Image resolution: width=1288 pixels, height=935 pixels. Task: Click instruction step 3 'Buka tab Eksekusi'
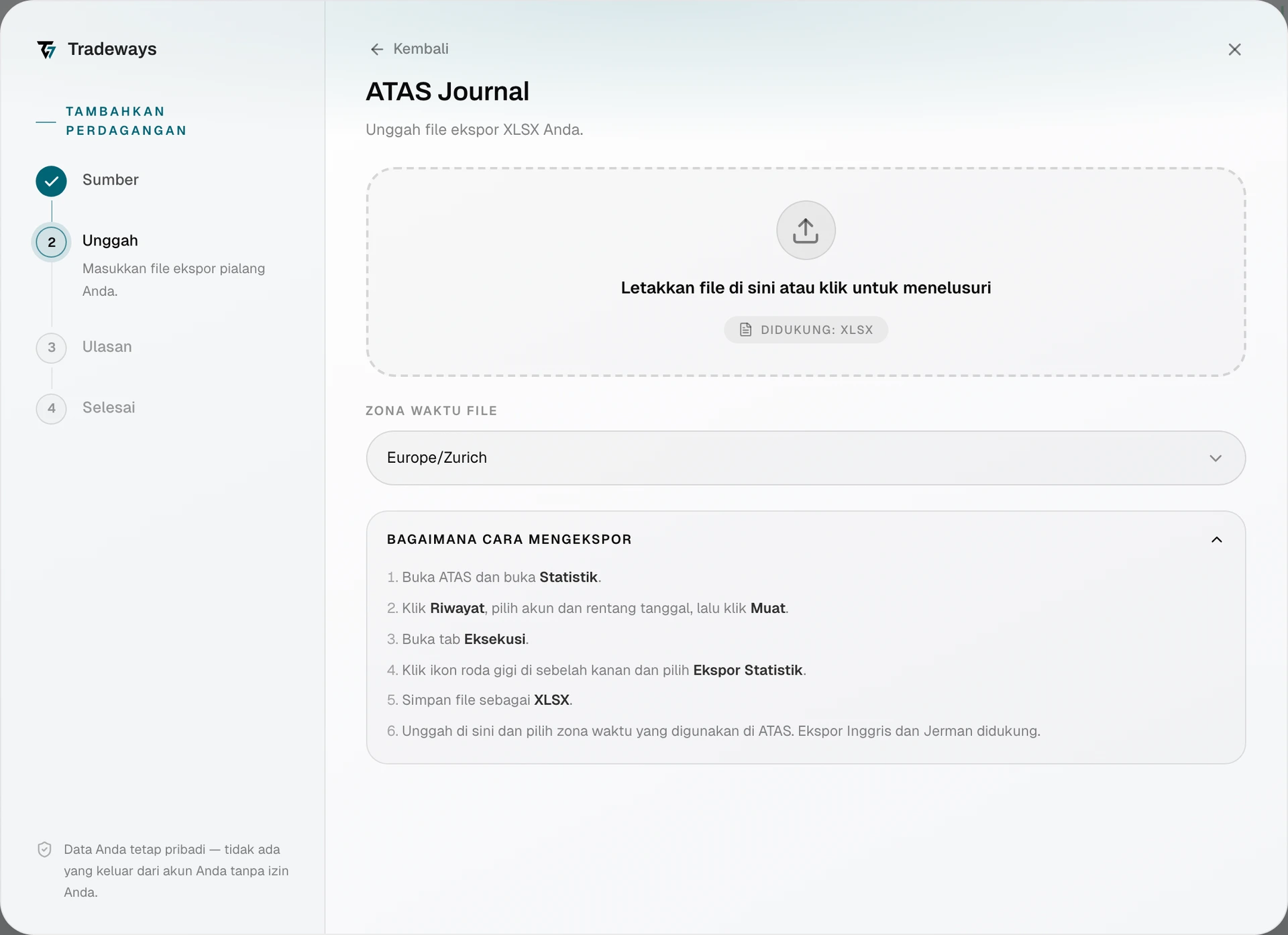pos(458,639)
